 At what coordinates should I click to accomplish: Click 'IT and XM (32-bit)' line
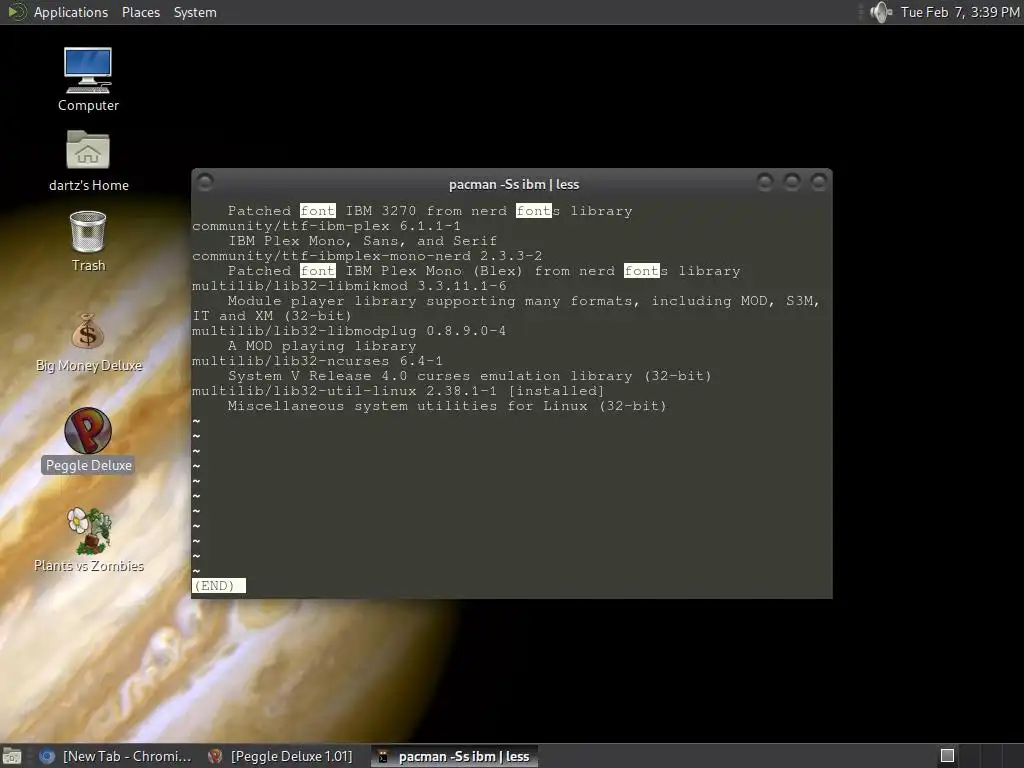click(272, 316)
